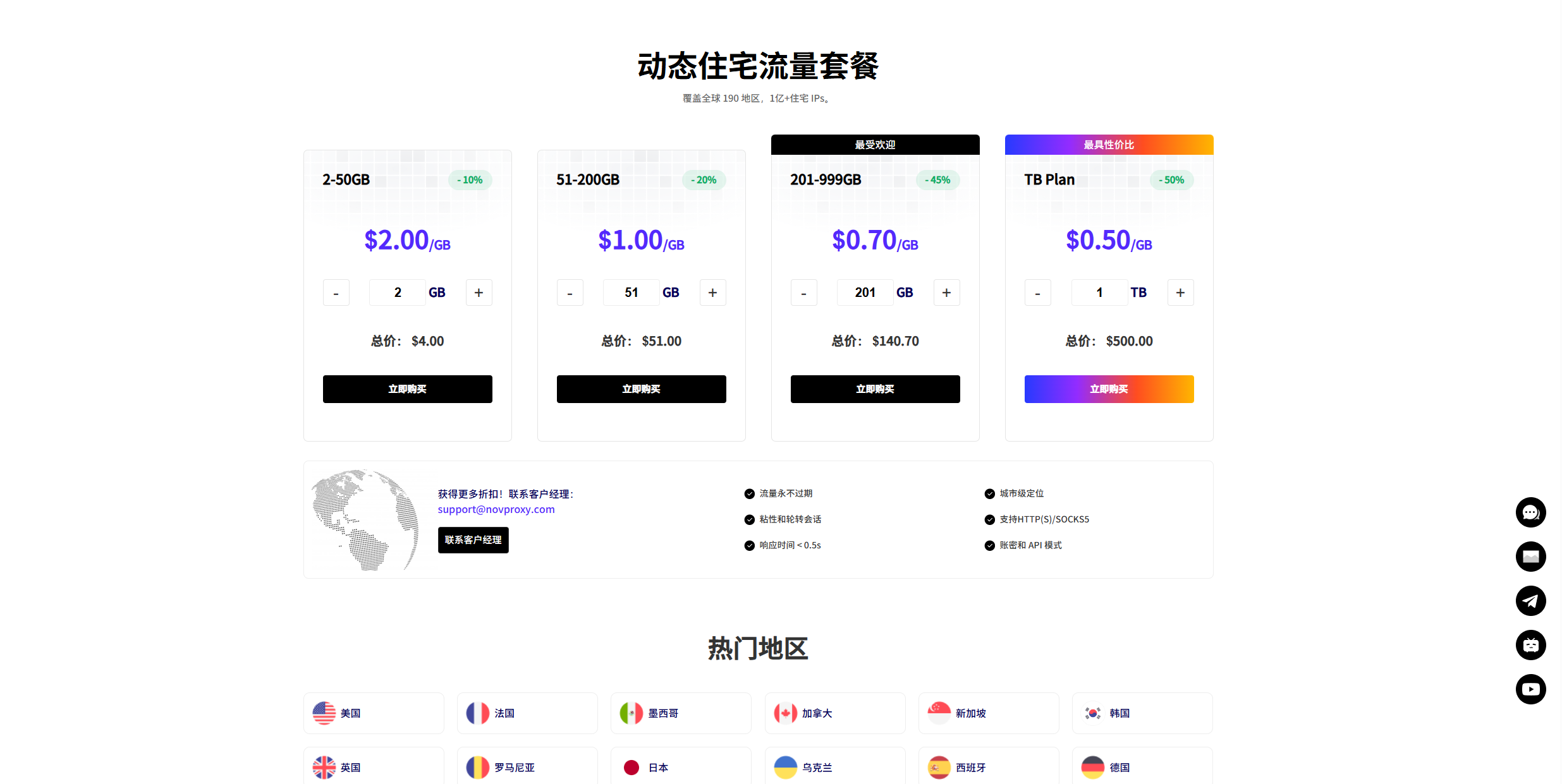
Task: Decrease GB amount in 51-200GB plan
Action: tap(570, 292)
